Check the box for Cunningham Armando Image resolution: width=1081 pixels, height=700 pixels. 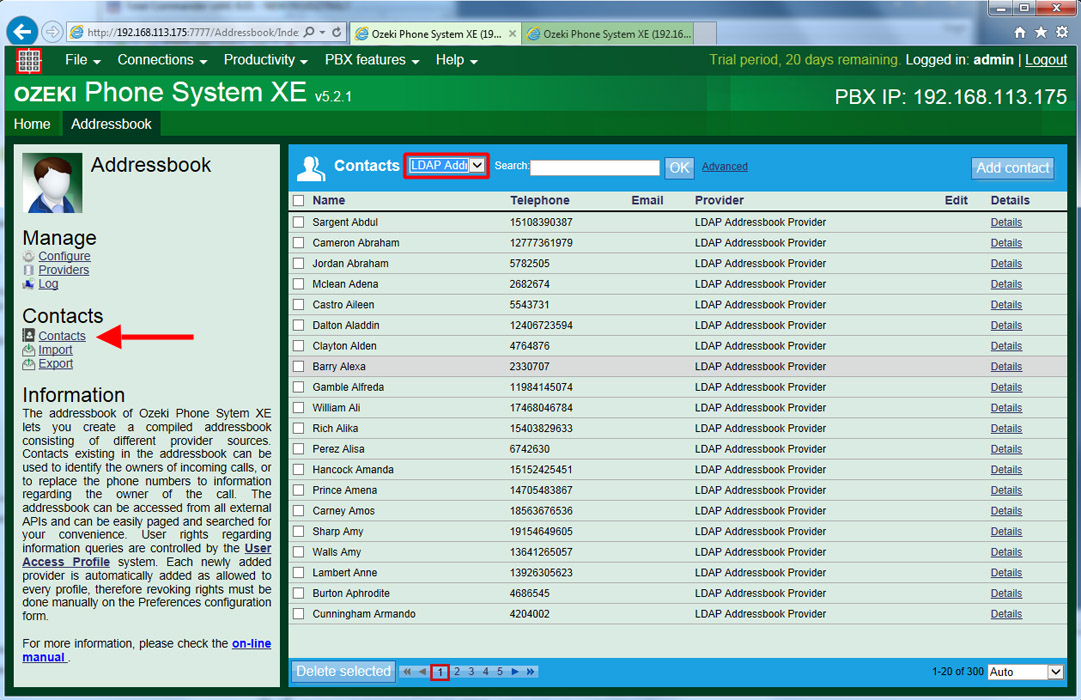(x=299, y=614)
